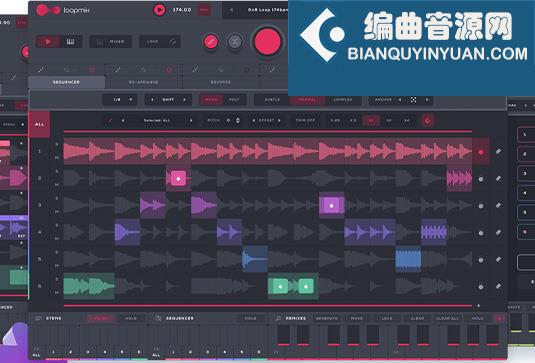Click the red pencil icon beside Selected
This screenshot has width=535, height=363.
point(110,120)
